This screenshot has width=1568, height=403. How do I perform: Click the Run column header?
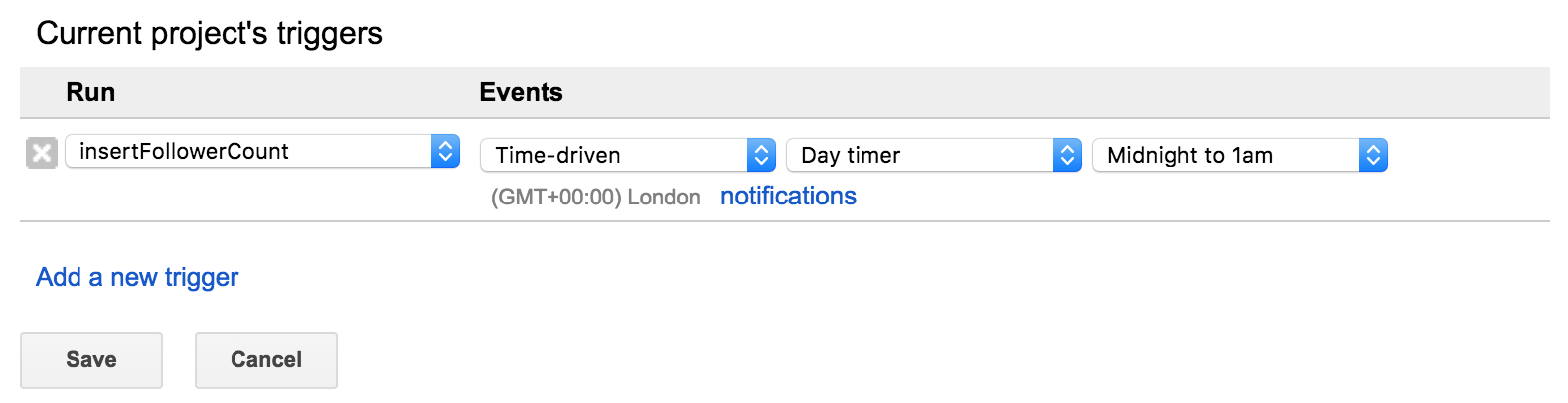pos(90,92)
